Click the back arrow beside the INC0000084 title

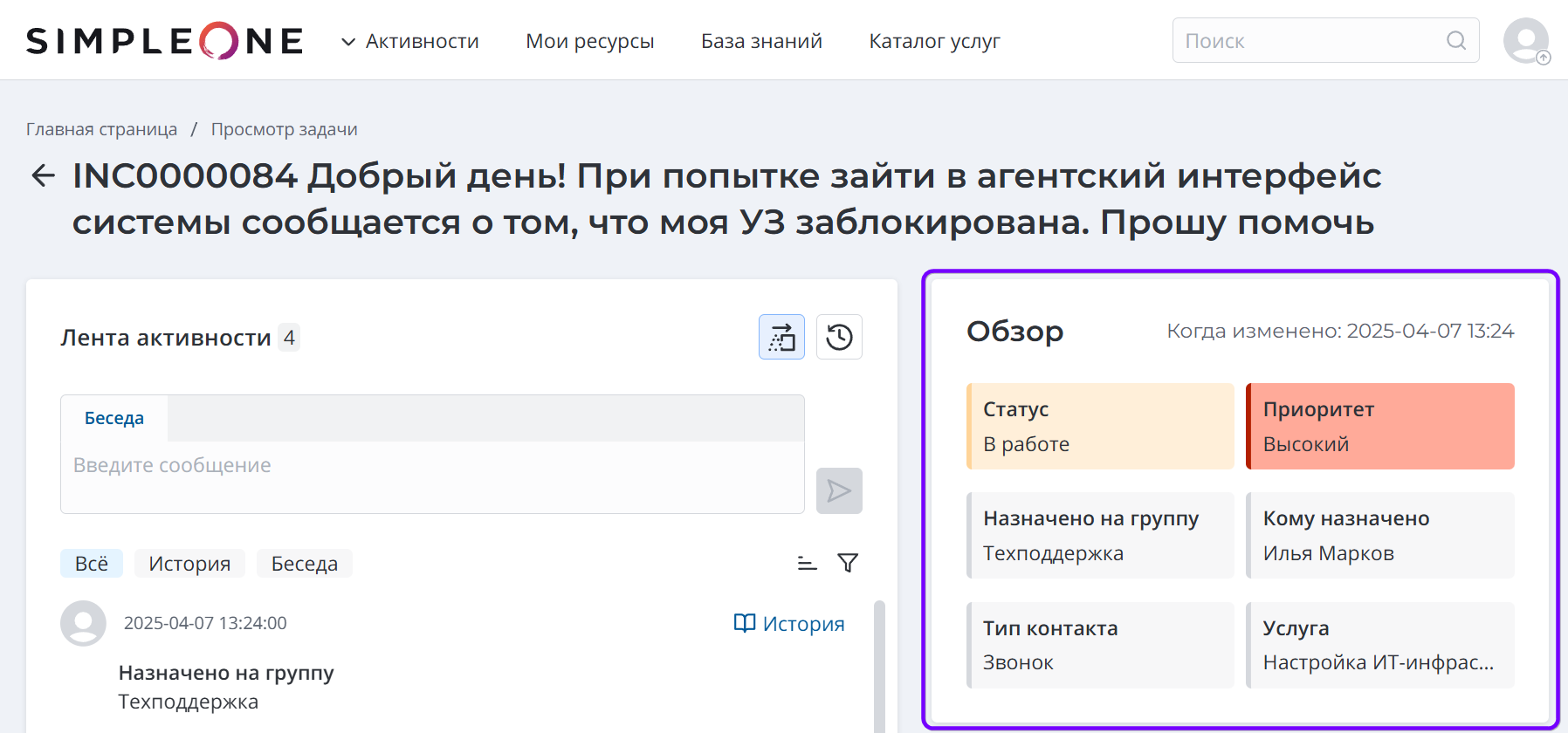click(43, 175)
